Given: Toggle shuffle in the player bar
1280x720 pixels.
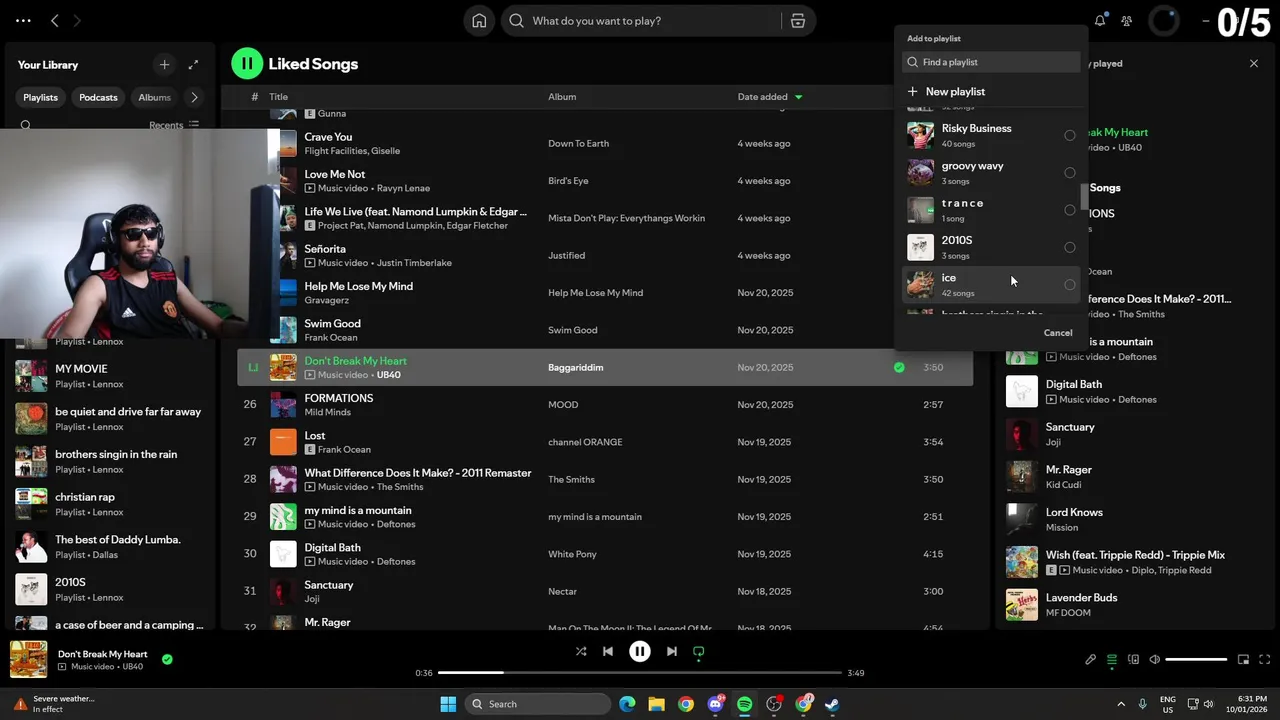Looking at the screenshot, I should [x=580, y=651].
